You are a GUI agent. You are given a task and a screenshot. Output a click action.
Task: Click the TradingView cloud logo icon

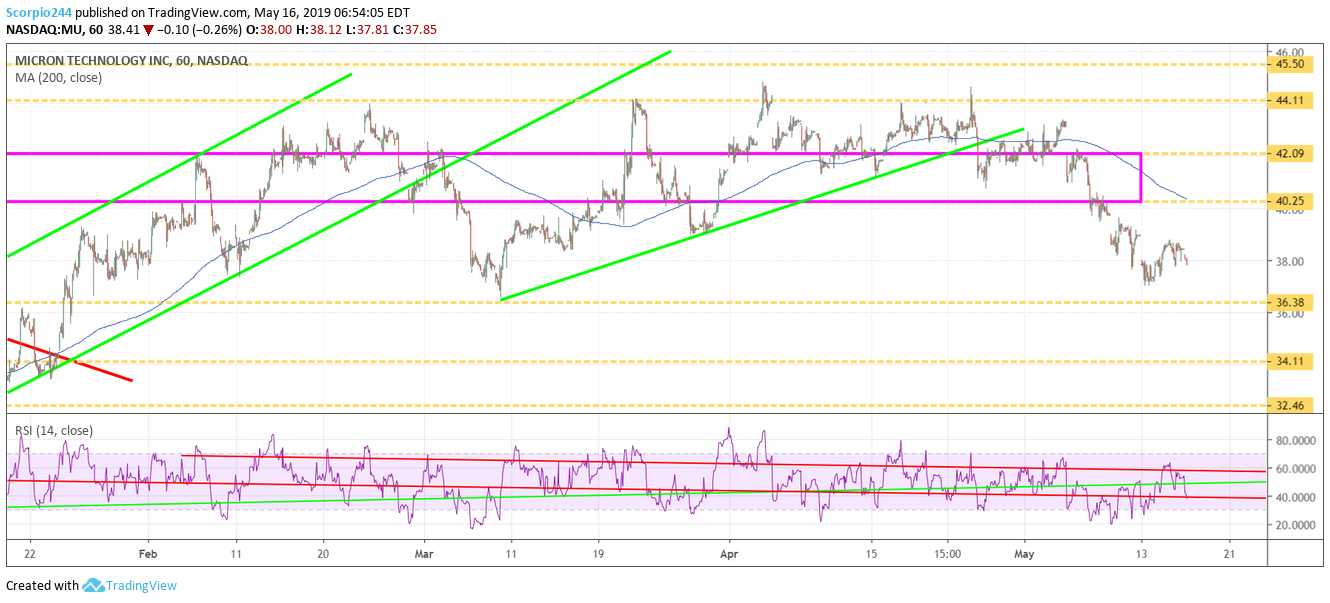[94, 585]
